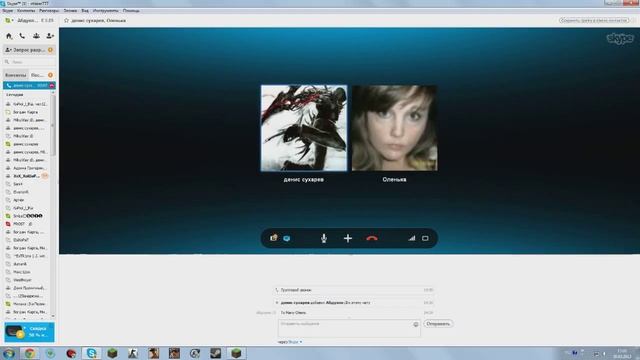Screen dimensions: 640x360
Task: Open the call quality signal icon
Action: (x=411, y=238)
